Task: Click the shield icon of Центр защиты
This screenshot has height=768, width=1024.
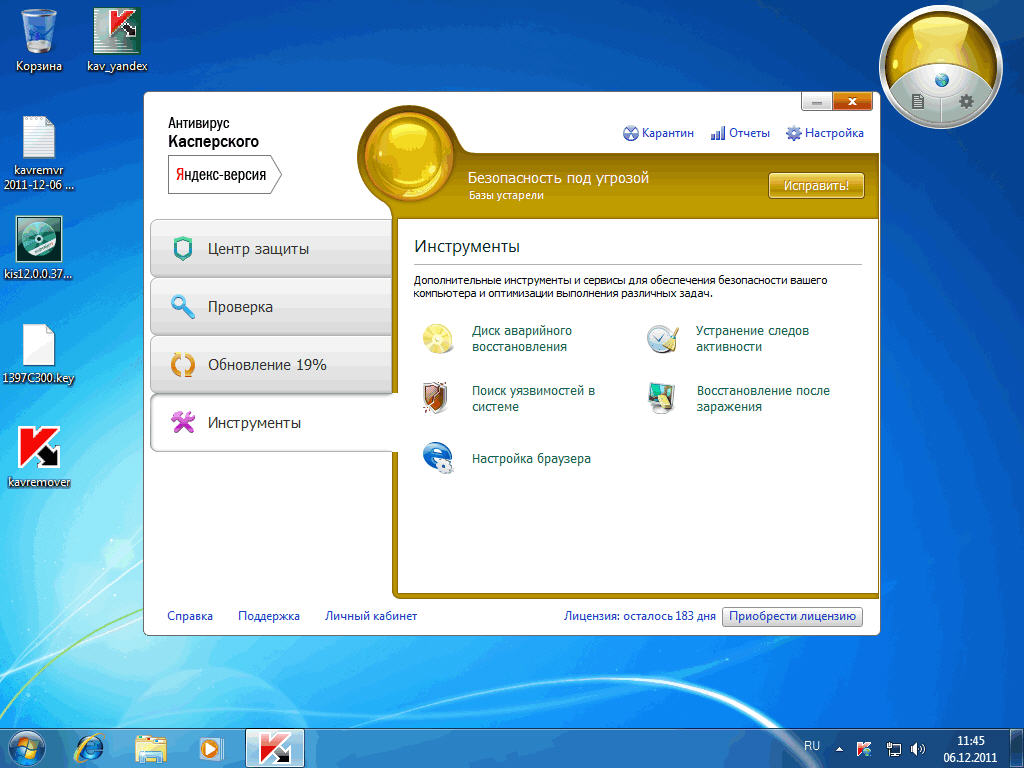Action: (183, 249)
